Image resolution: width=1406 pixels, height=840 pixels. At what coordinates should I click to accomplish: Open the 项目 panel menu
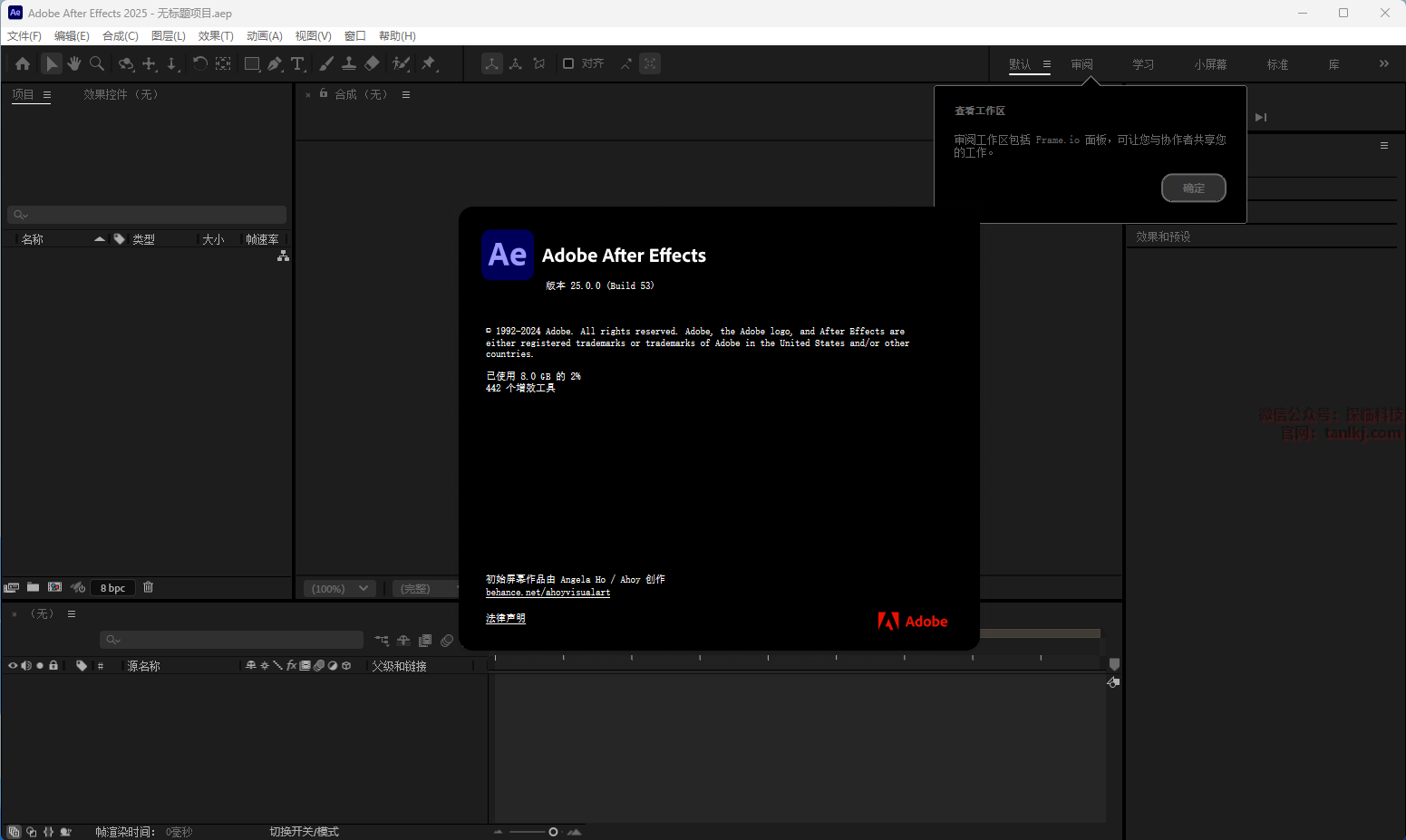(47, 95)
